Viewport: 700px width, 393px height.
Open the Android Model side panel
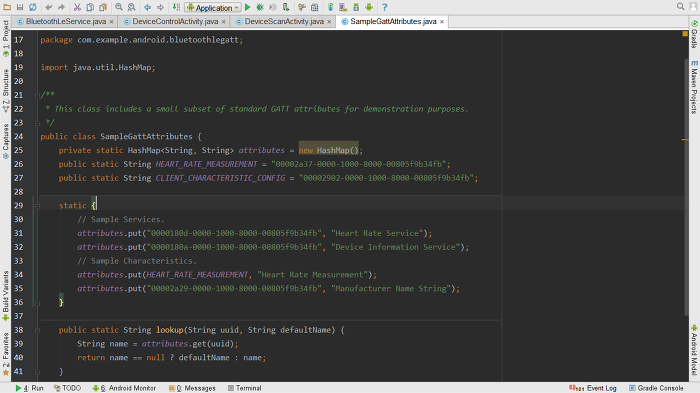coord(694,350)
